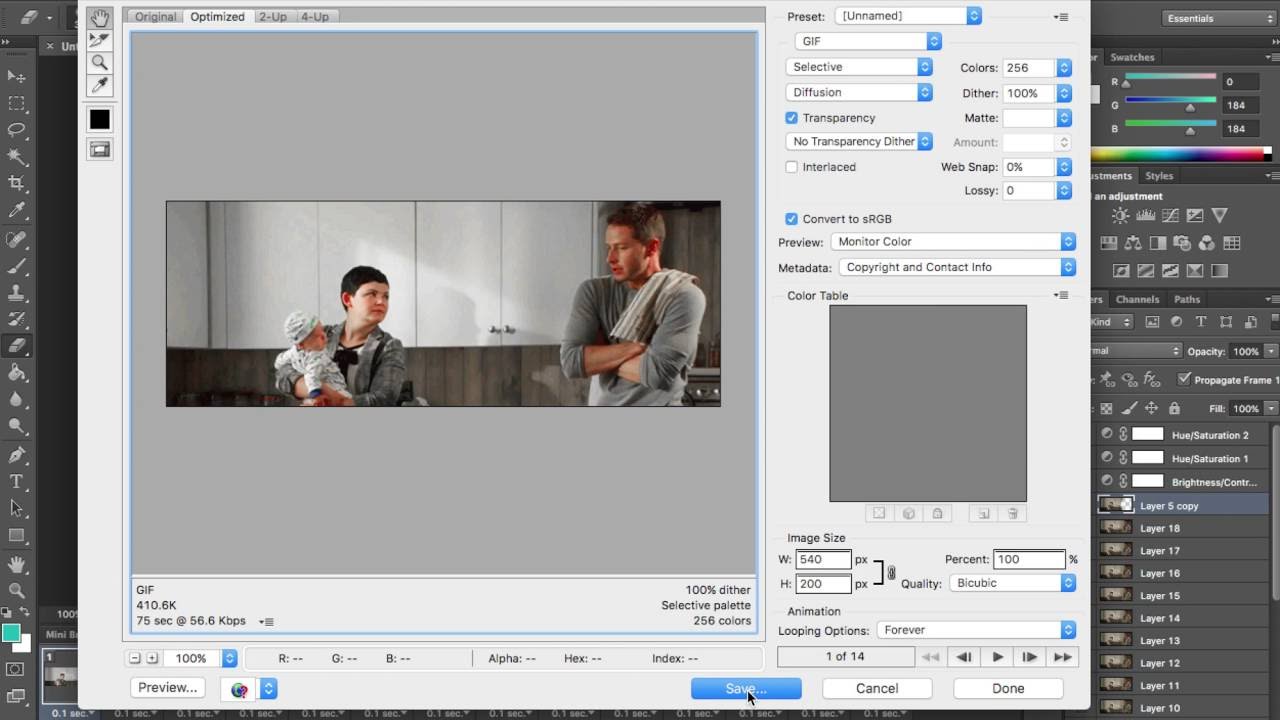
Task: Toggle slices visibility icon in dialog
Action: tap(99, 149)
